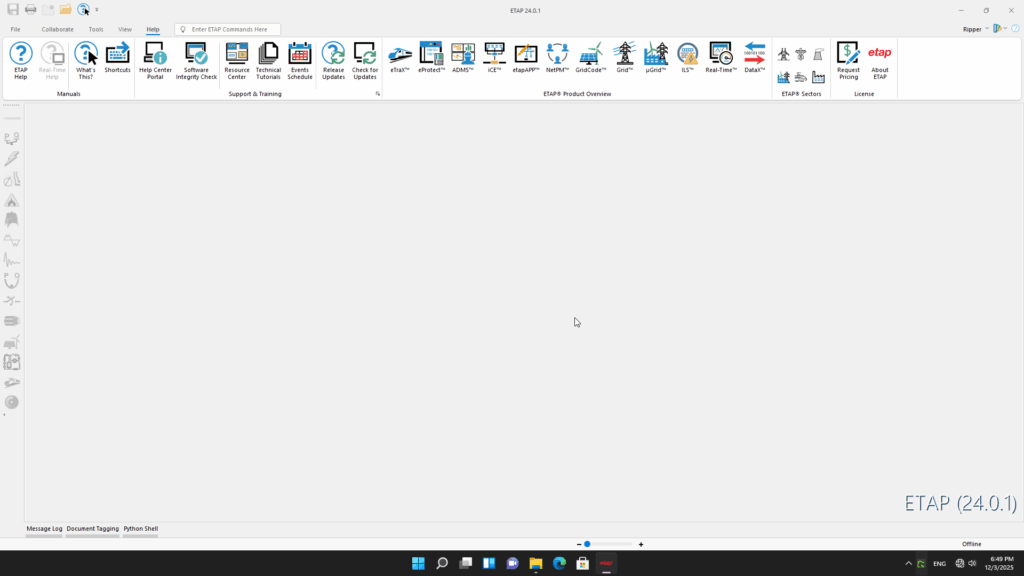Open ETAP Help manual
This screenshot has height=576, width=1024.
(x=20, y=60)
